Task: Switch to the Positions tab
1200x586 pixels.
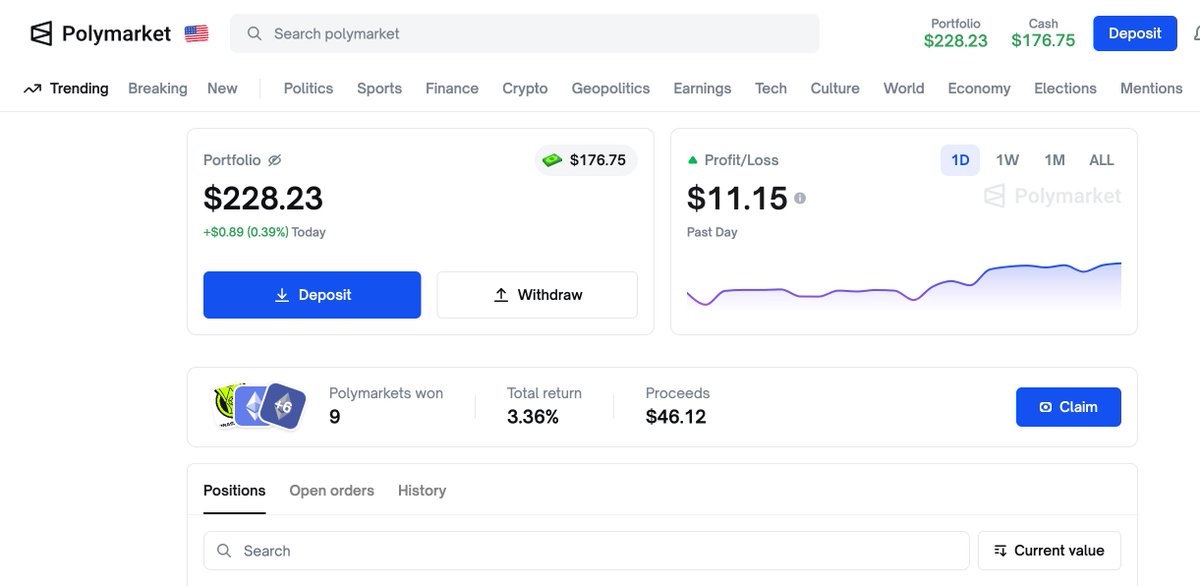Action: [x=234, y=491]
